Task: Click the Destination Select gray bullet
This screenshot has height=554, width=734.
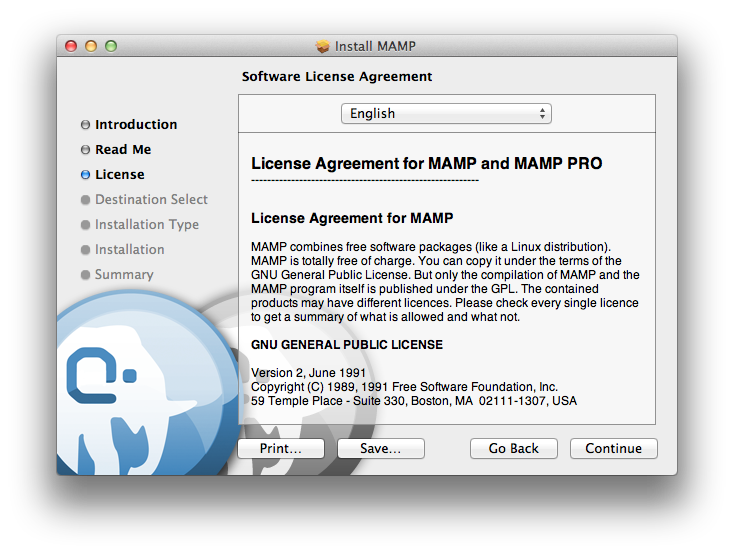Action: click(85, 200)
